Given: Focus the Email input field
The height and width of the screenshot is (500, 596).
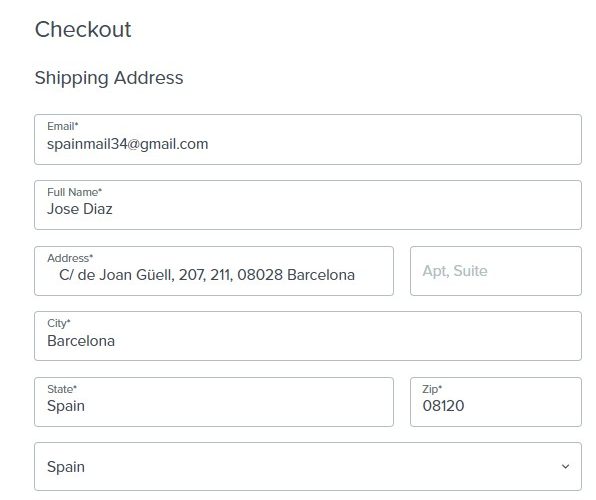Looking at the screenshot, I should click(308, 140).
